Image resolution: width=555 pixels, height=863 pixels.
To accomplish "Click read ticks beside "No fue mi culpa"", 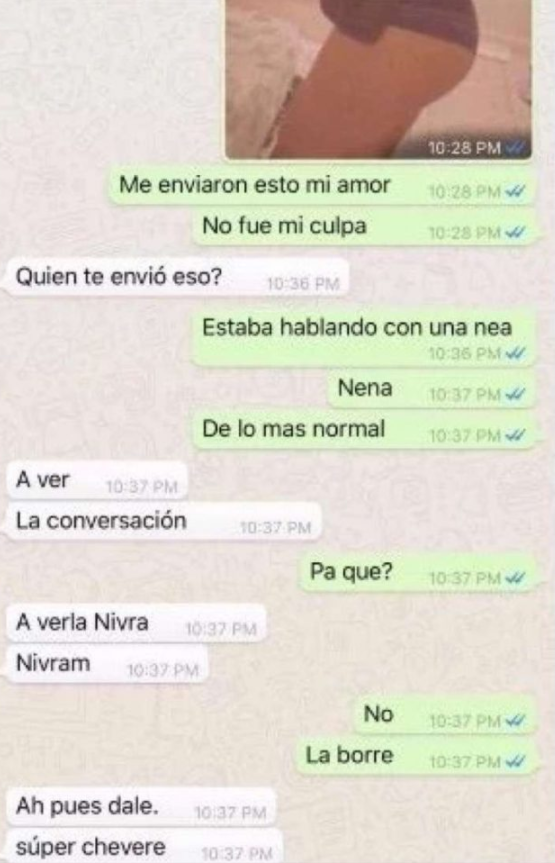I will pos(516,233).
